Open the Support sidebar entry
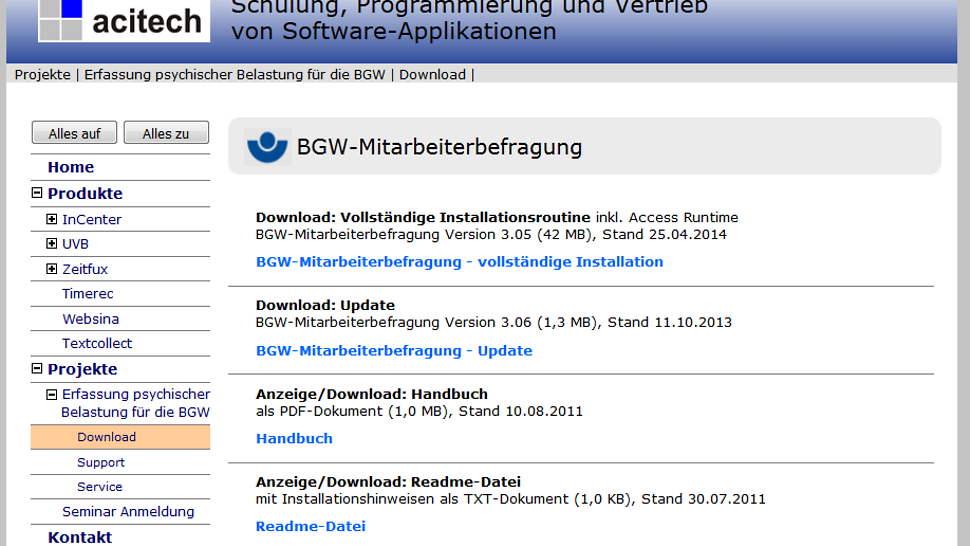This screenshot has height=546, width=970. 101,462
